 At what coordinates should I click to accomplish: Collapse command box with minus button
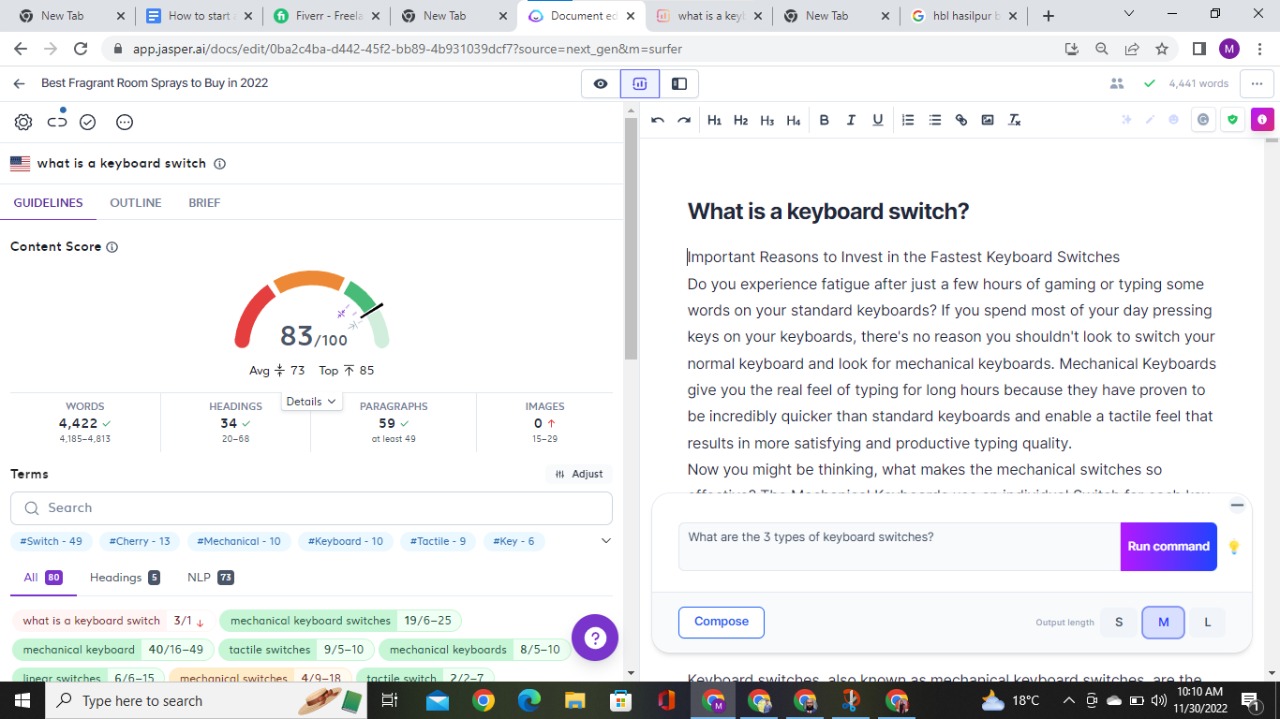[x=1237, y=505]
